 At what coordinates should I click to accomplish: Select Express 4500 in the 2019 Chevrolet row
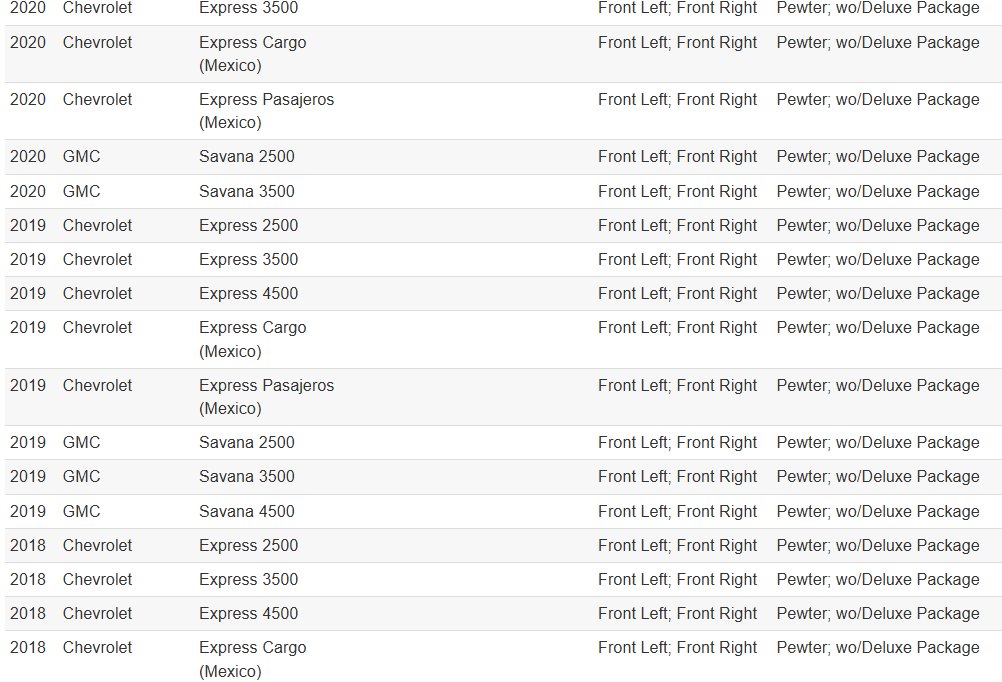[x=248, y=293]
